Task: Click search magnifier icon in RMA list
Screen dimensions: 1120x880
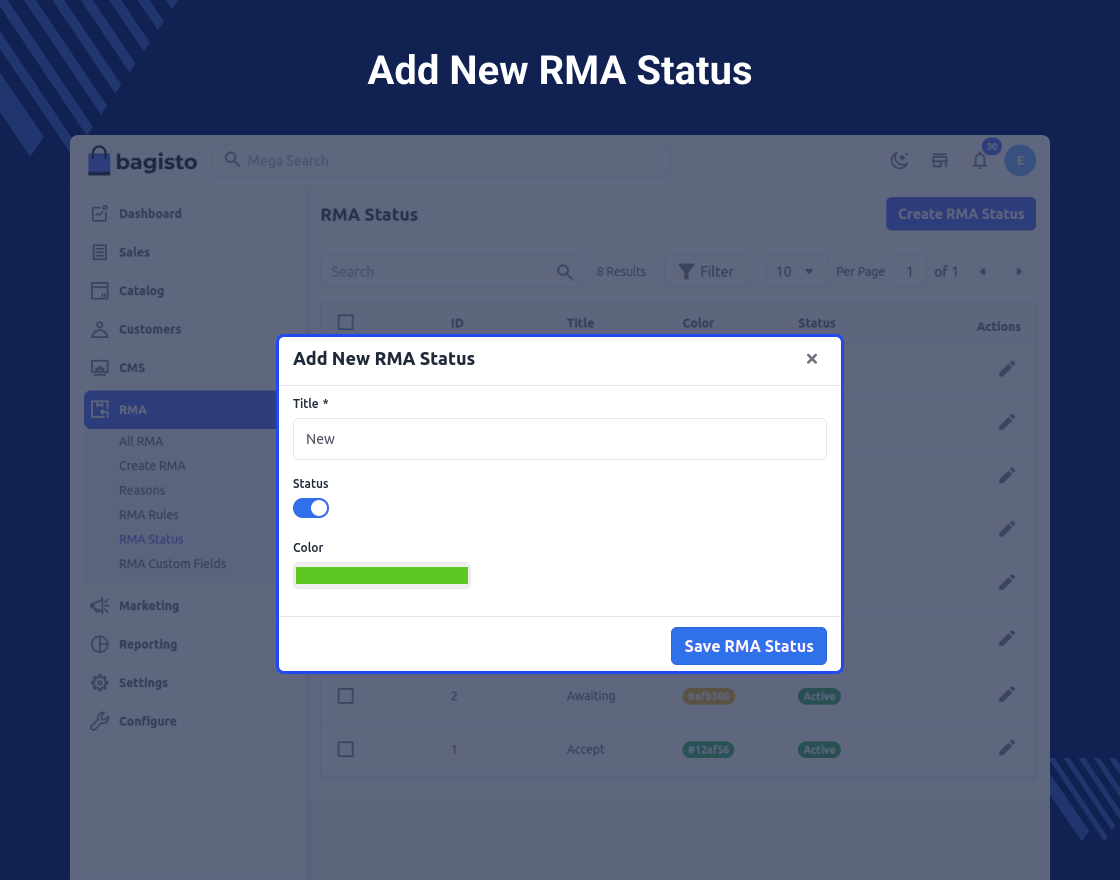Action: (565, 272)
